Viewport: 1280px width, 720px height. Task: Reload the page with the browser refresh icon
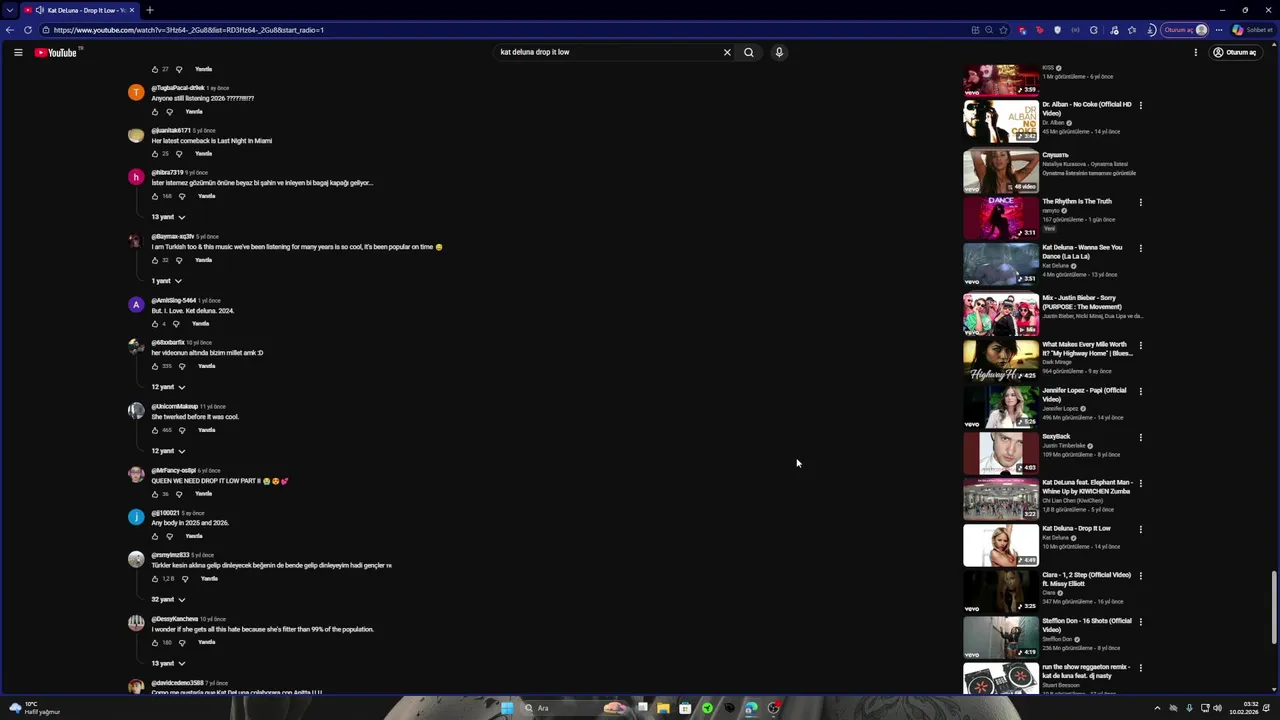pyautogui.click(x=27, y=30)
